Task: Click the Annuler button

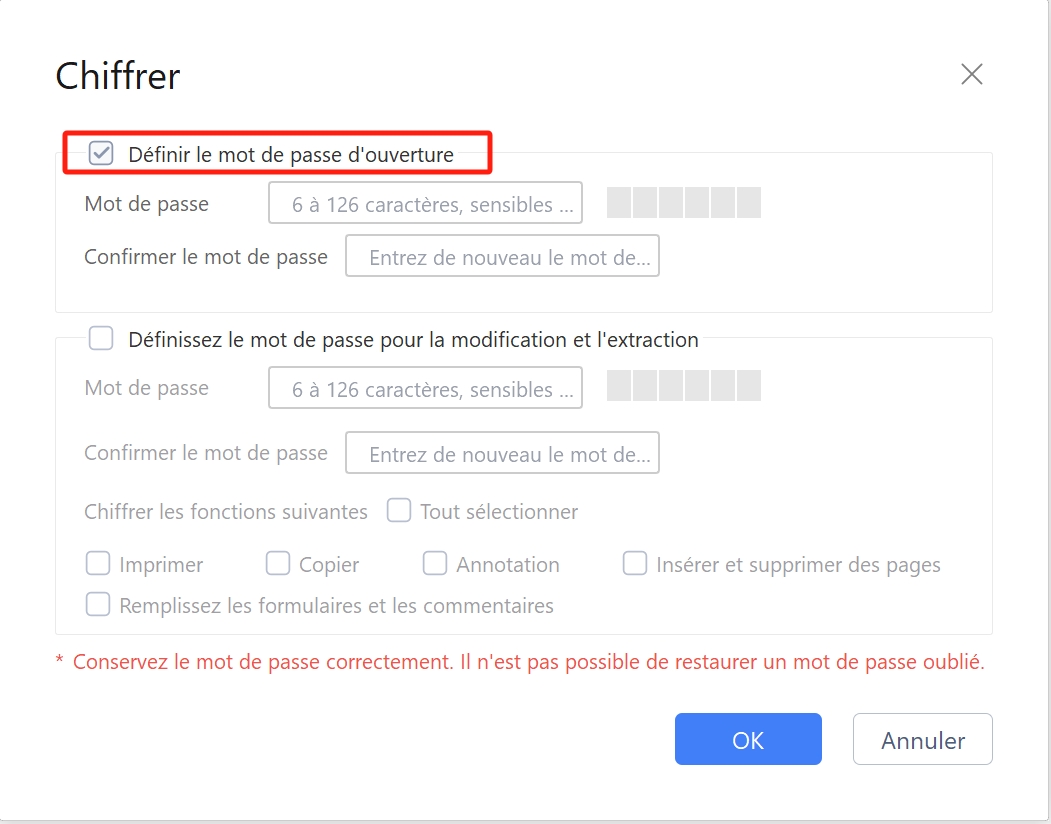Action: 921,739
